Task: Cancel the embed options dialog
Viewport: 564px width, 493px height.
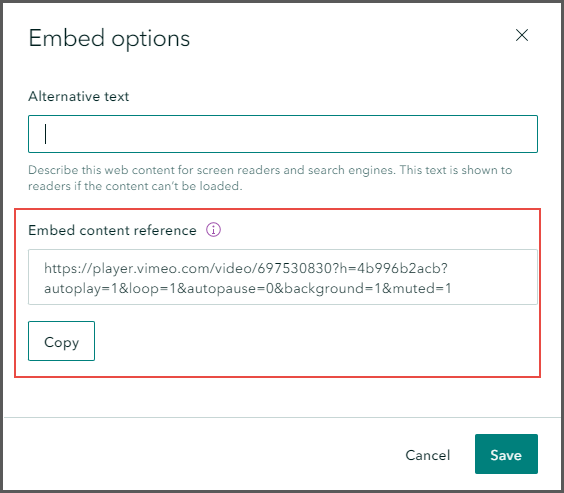Action: [x=428, y=455]
